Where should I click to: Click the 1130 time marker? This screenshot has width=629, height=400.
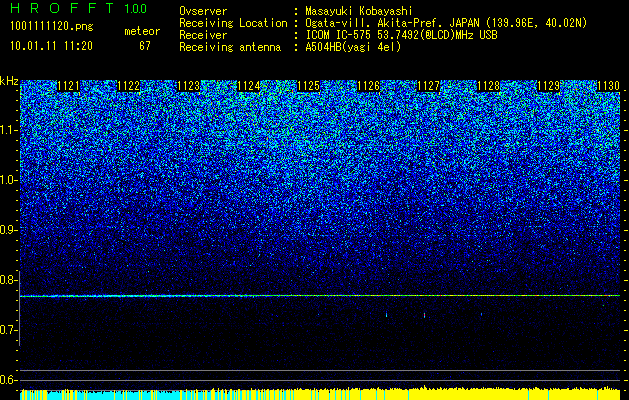coord(609,86)
